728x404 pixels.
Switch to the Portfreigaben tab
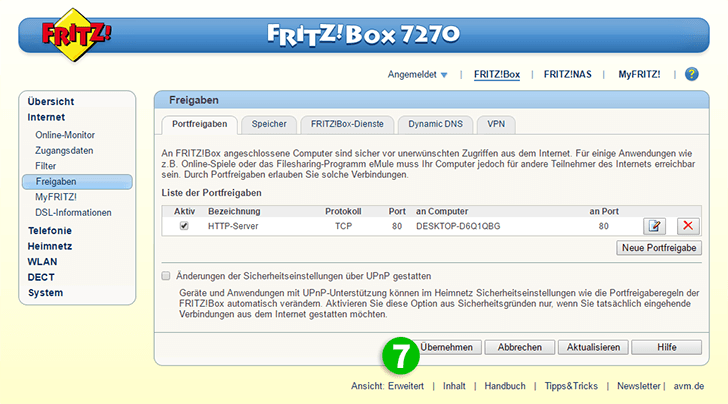[200, 124]
